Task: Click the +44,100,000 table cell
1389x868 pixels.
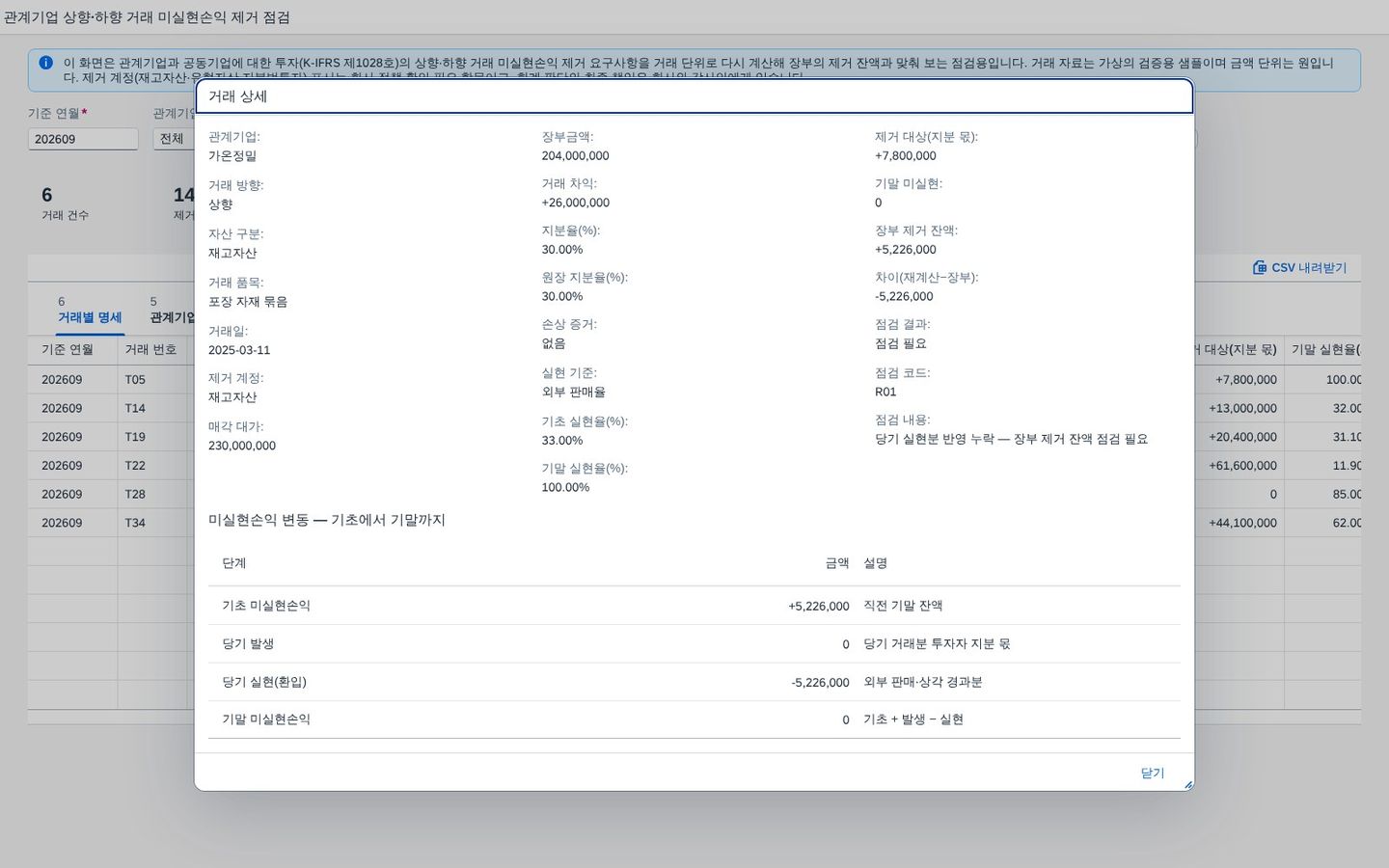Action: pos(1242,523)
